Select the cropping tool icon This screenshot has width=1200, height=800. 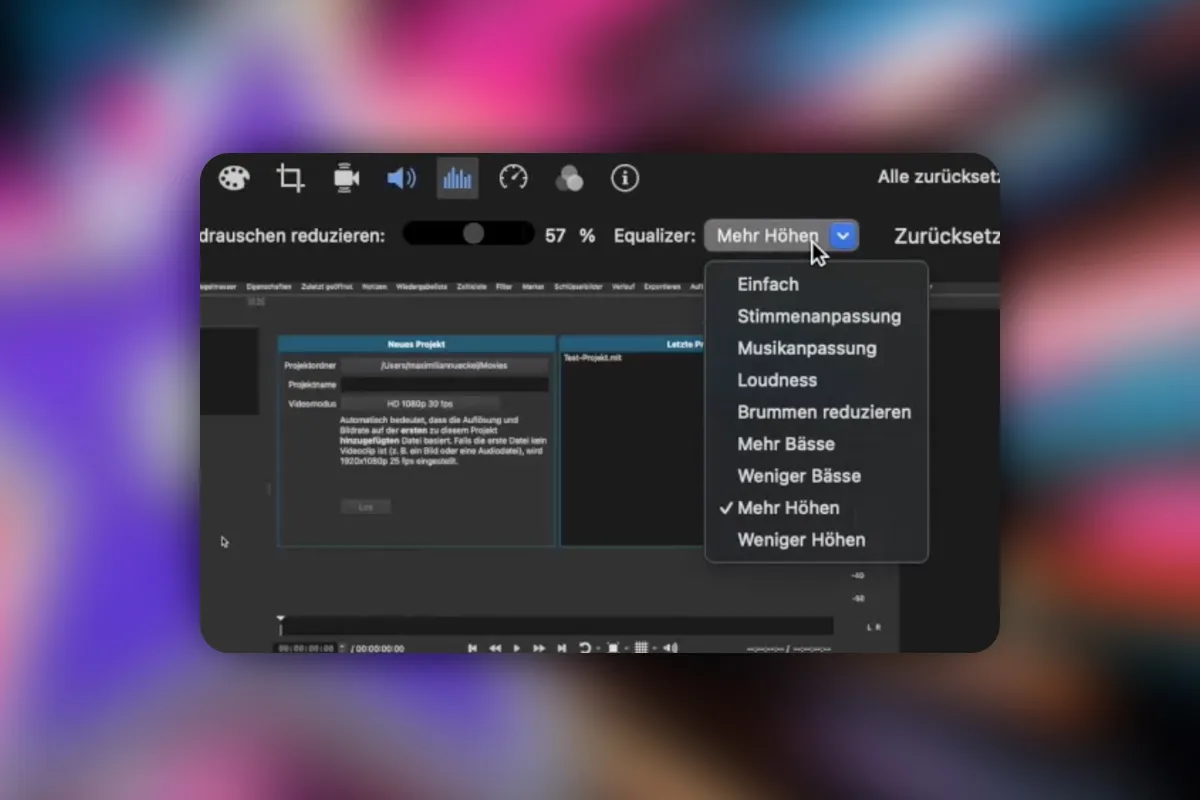(290, 179)
